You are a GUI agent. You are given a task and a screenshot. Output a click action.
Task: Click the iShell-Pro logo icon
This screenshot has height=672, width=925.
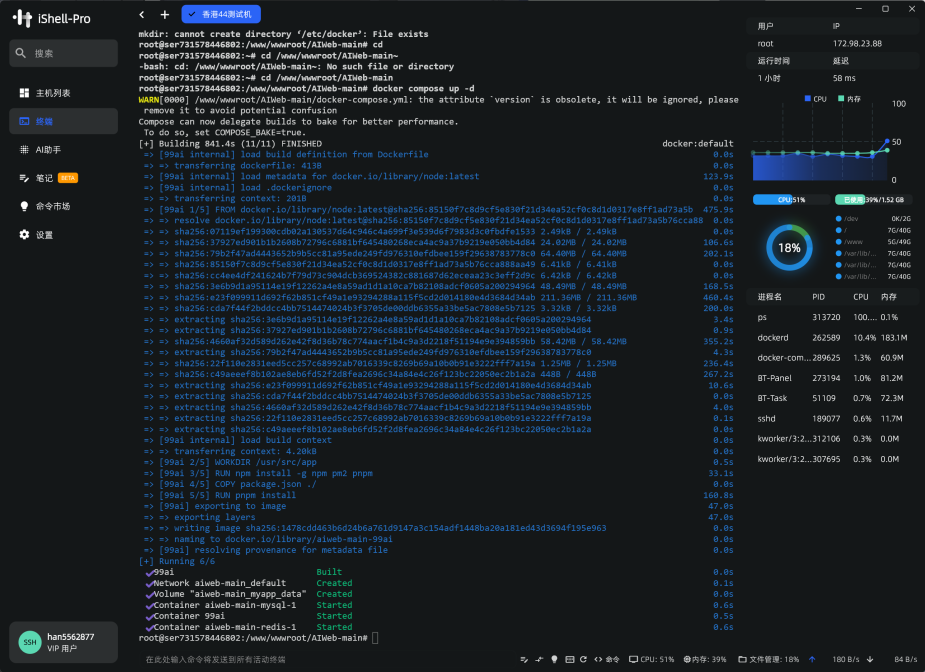[22, 18]
